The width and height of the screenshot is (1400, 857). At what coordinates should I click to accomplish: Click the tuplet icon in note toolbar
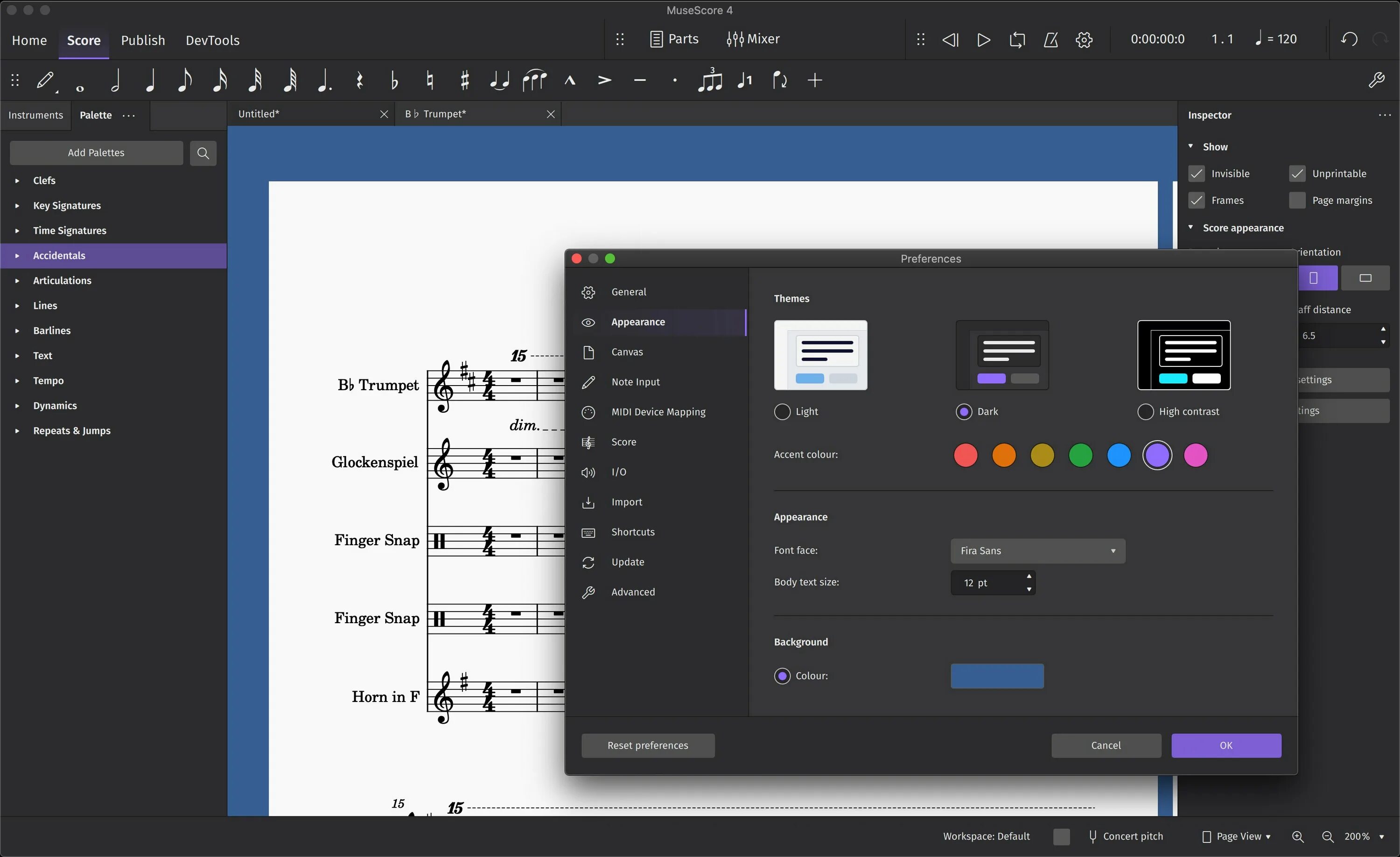(710, 80)
